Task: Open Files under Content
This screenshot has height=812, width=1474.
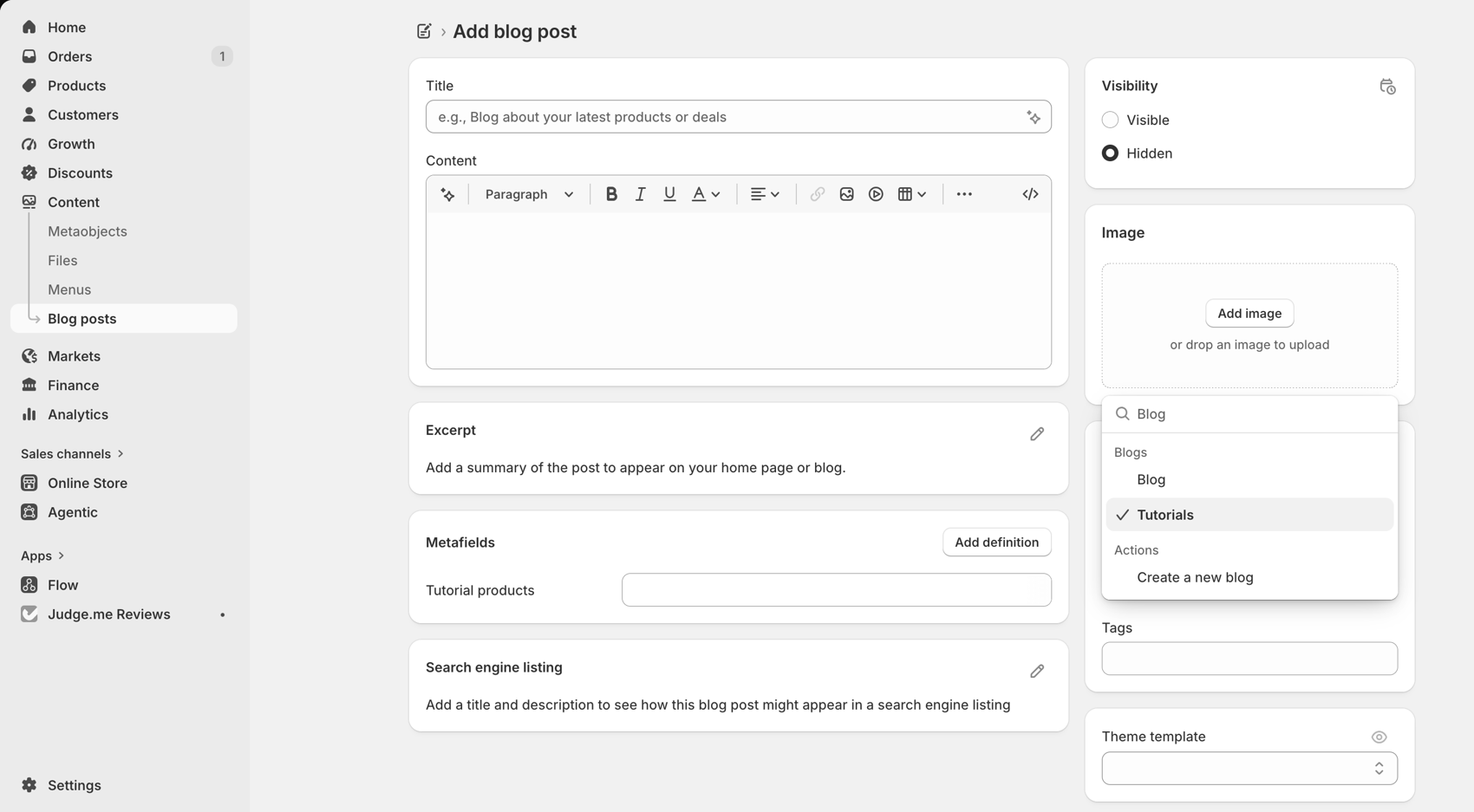Action: click(x=62, y=261)
